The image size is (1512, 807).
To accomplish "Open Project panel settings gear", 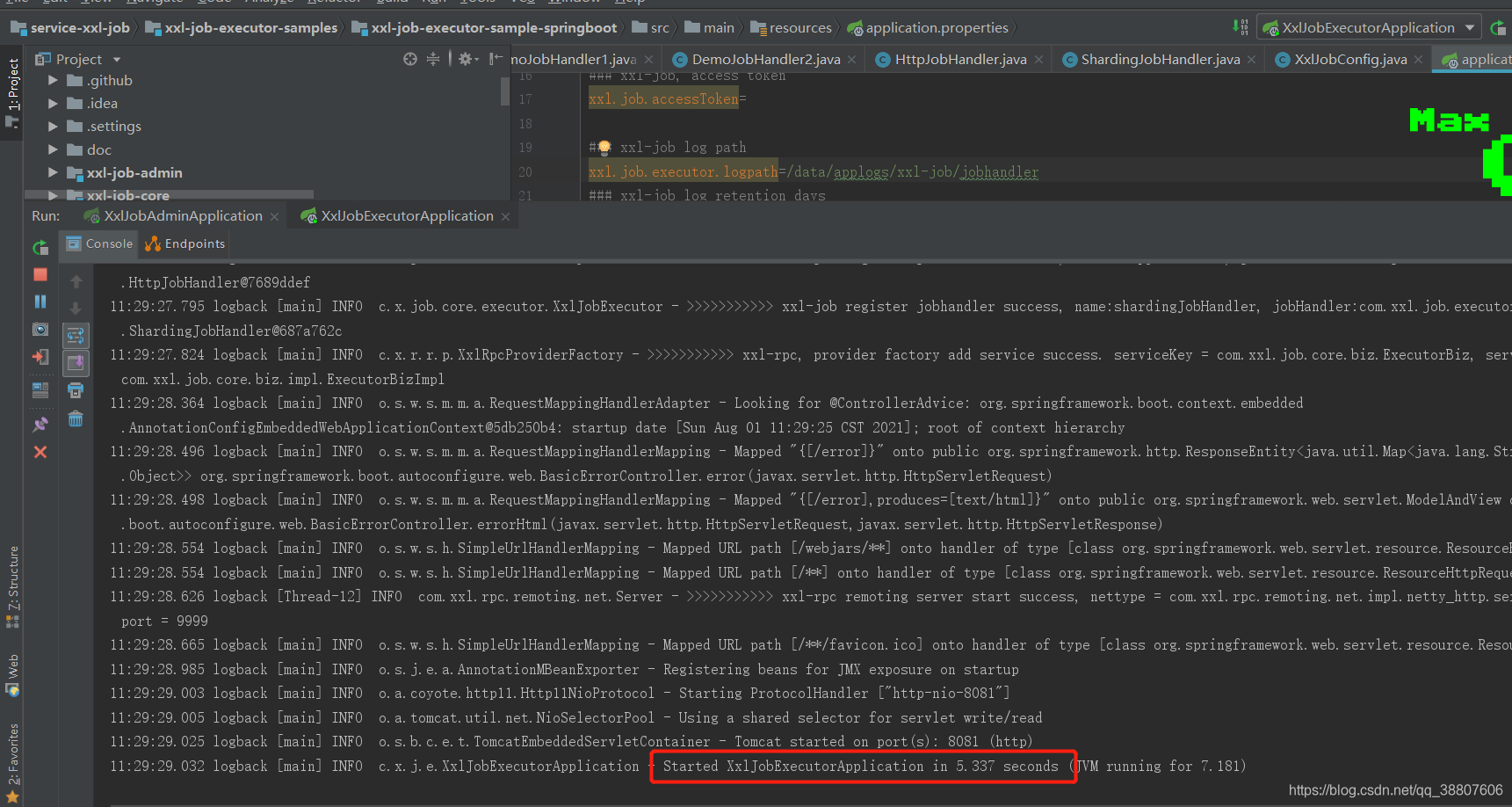I will [x=467, y=59].
